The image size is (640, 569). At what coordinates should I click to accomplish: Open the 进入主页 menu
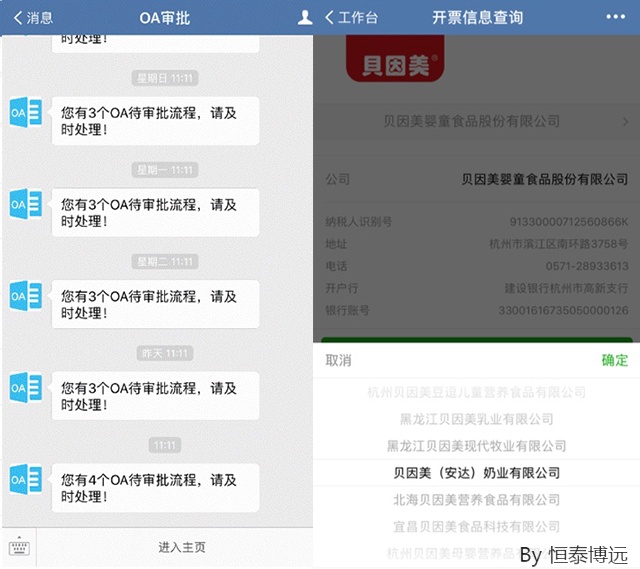[x=182, y=547]
